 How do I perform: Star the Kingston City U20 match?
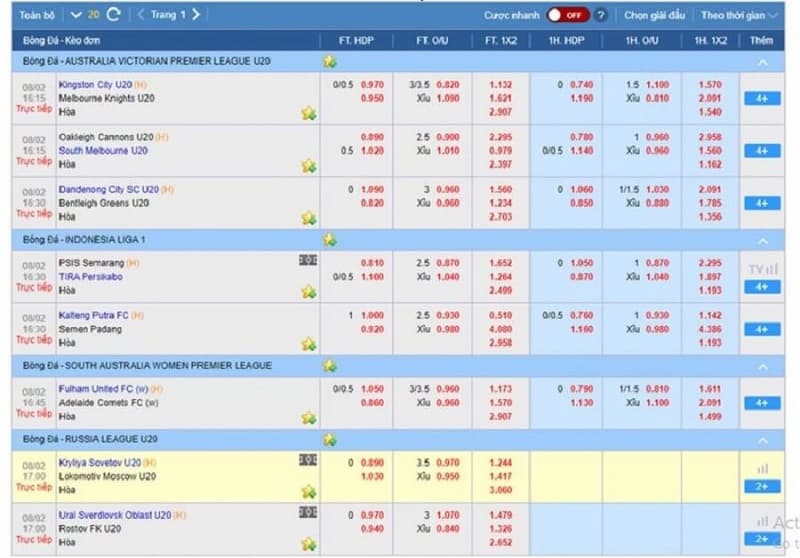click(309, 113)
